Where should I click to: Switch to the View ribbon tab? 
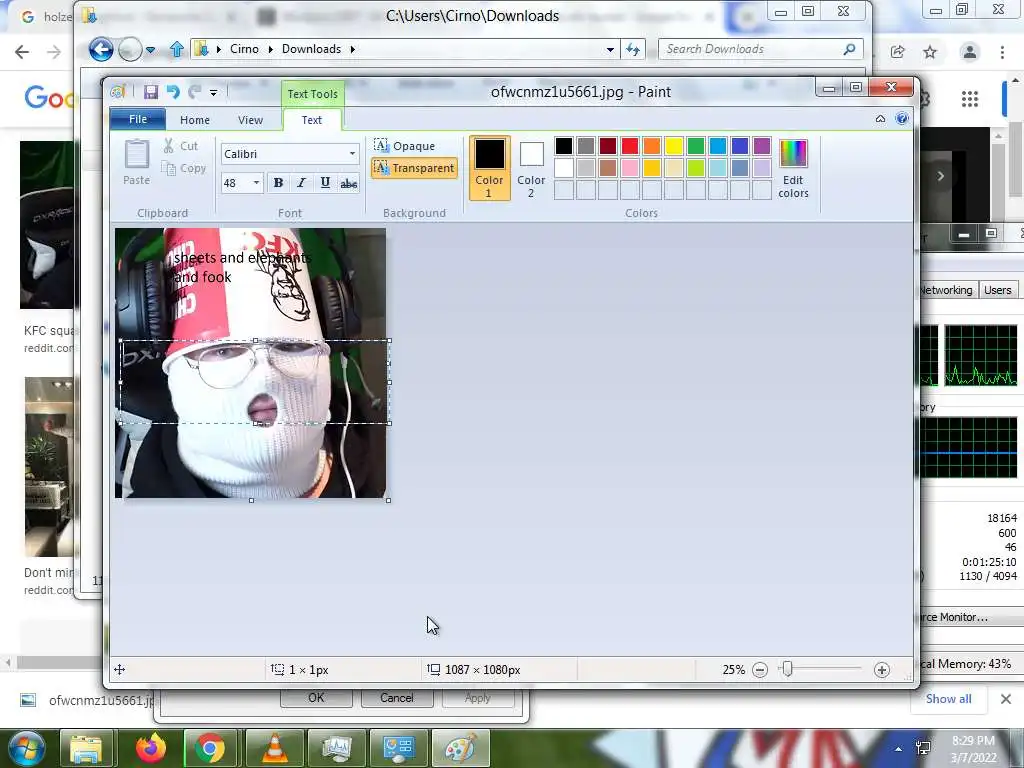[x=250, y=120]
